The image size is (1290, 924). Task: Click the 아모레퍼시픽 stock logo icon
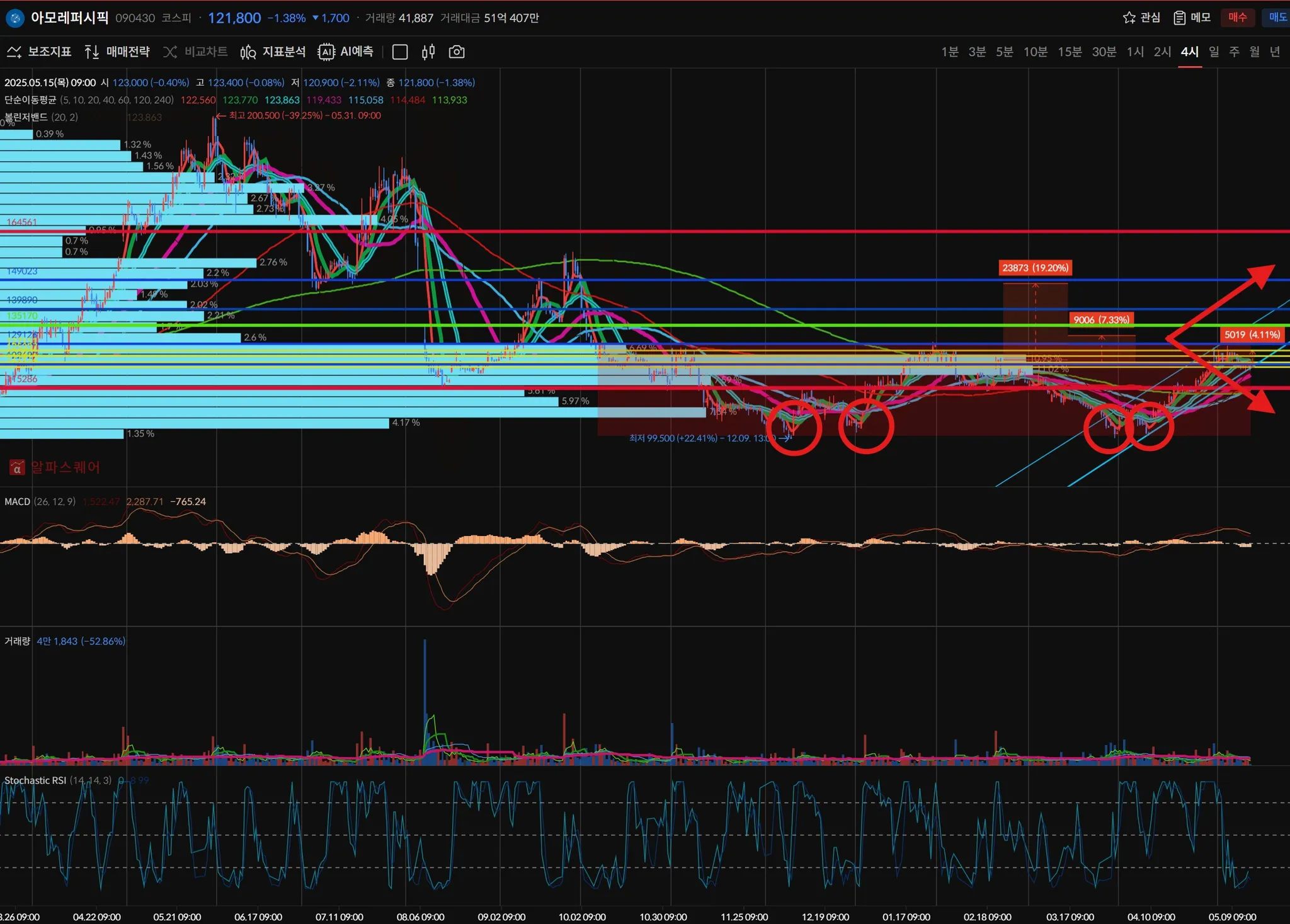(x=14, y=18)
